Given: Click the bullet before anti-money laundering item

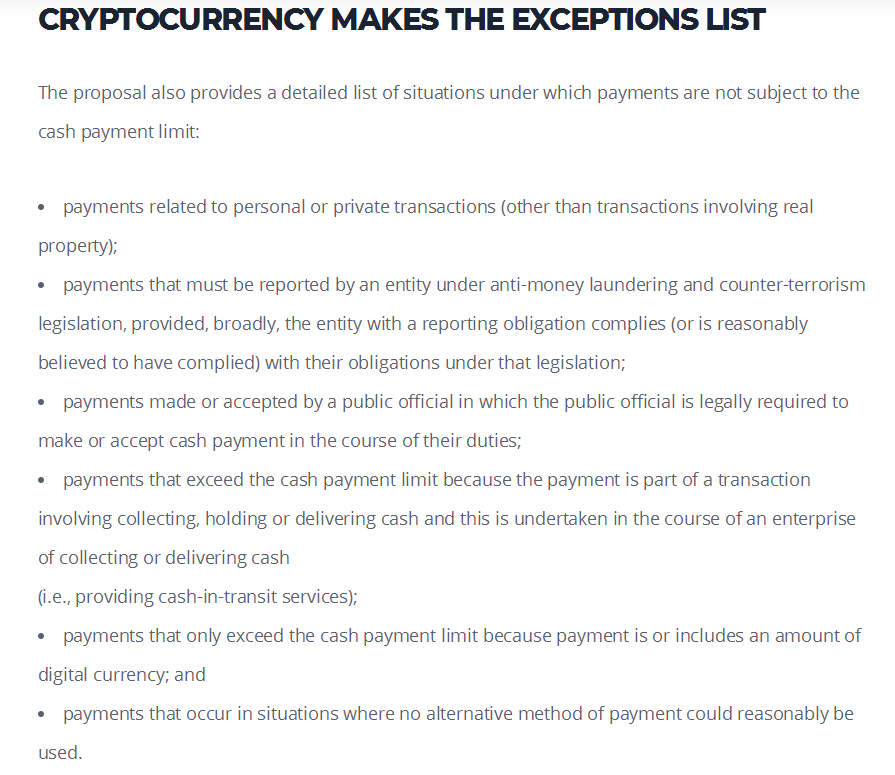Looking at the screenshot, I should 41,285.
